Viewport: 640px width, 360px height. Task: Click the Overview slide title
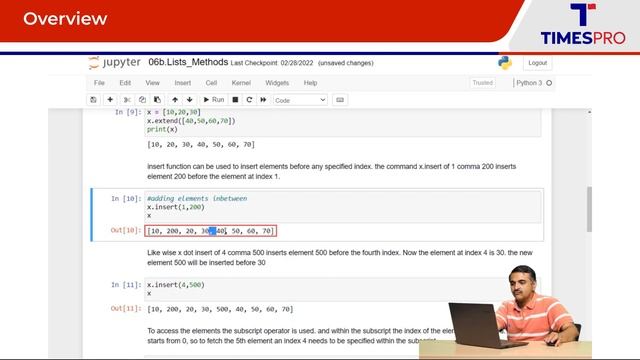tap(65, 19)
